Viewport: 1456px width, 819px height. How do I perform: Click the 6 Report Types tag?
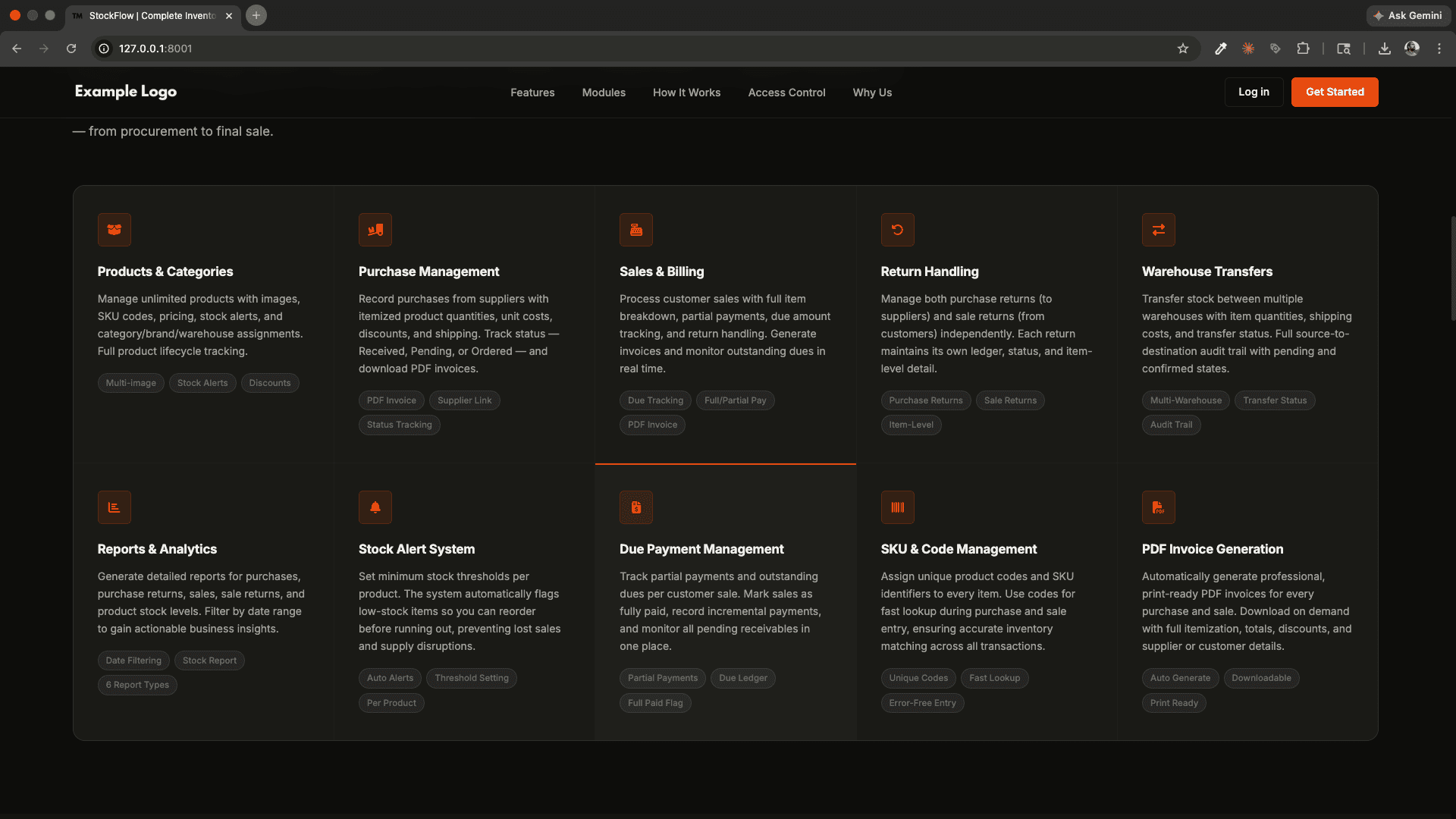(x=137, y=685)
